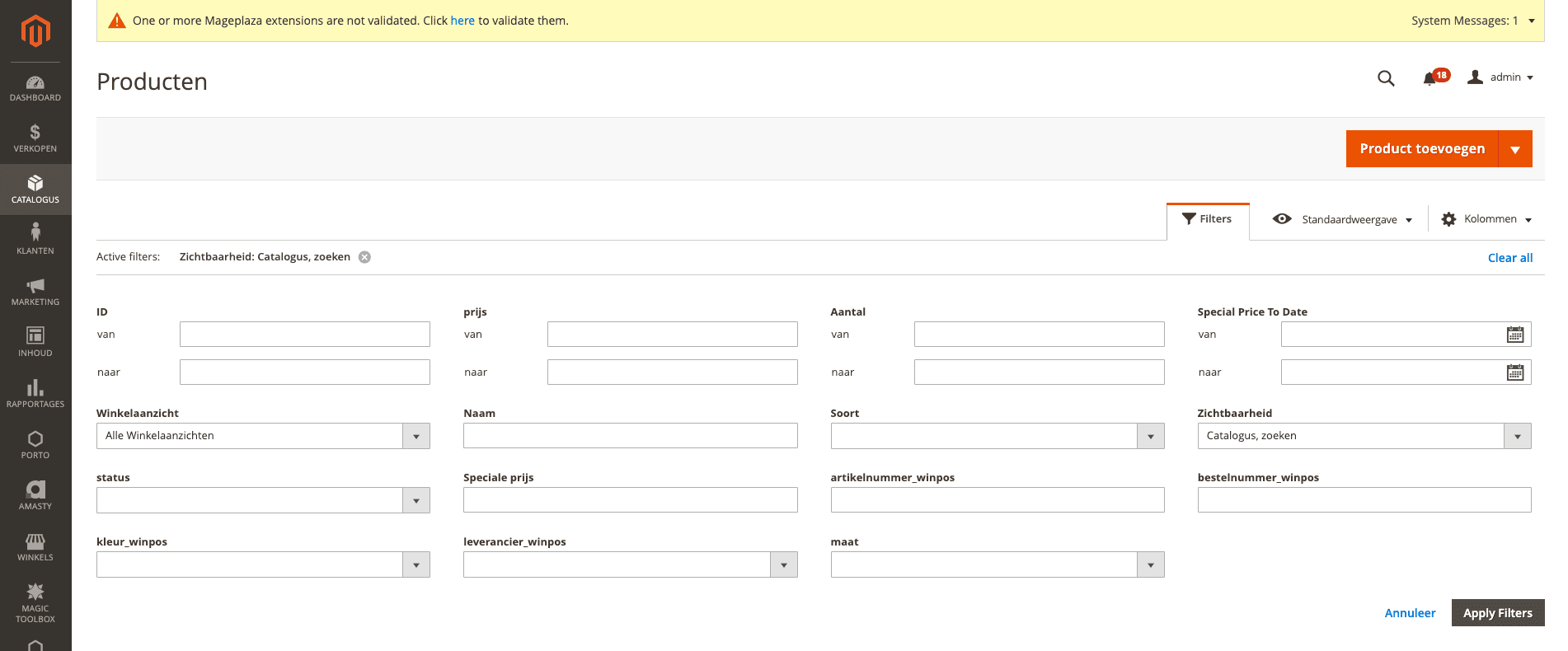Click the Magento logo icon
This screenshot has height=651, width=1568.
35,31
